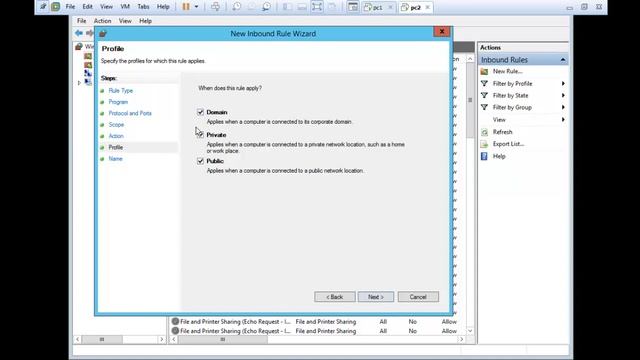This screenshot has height=360, width=640.
Task: Go to the Name step
Action: (115, 159)
